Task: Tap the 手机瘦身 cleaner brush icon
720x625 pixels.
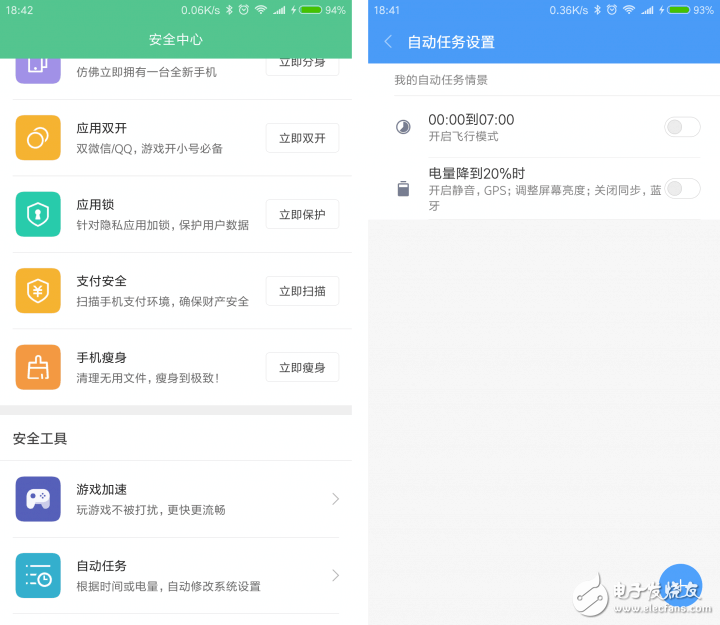Action: tap(38, 367)
